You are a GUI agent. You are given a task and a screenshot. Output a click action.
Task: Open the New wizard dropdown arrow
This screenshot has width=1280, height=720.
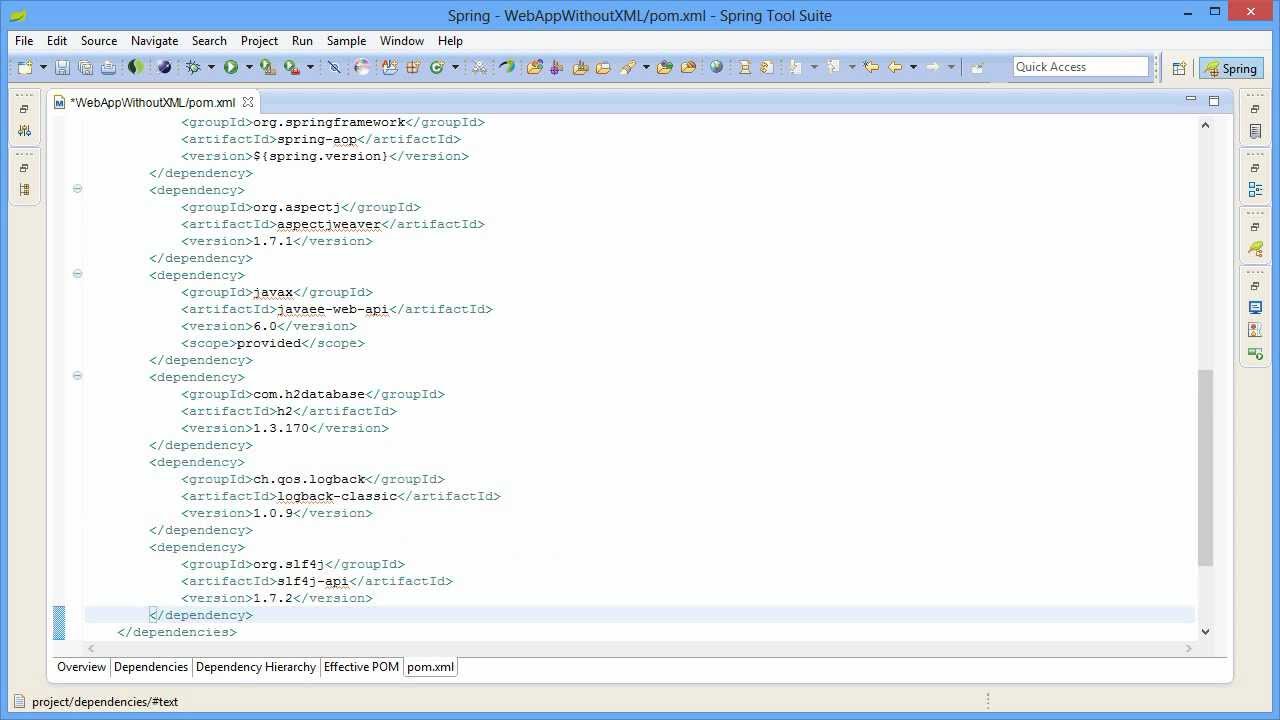43,67
